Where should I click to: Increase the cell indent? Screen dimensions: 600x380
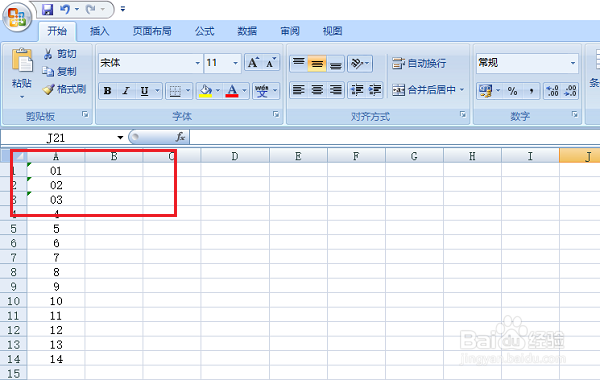375,90
